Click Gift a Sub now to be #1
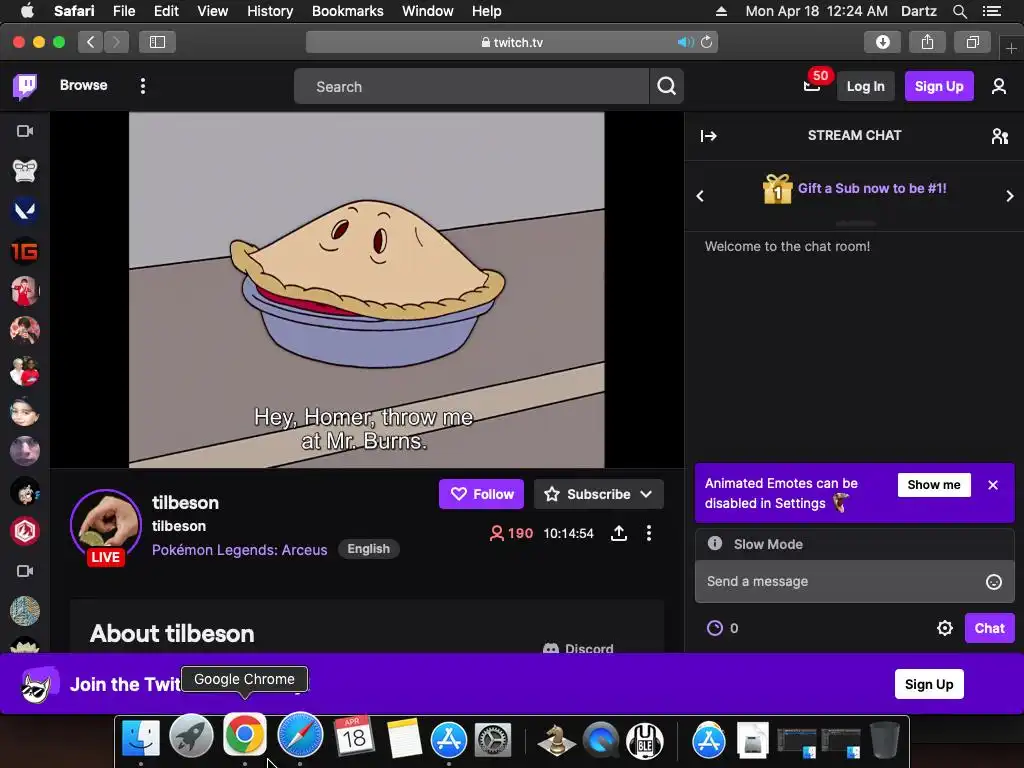This screenshot has width=1024, height=768. (872, 189)
